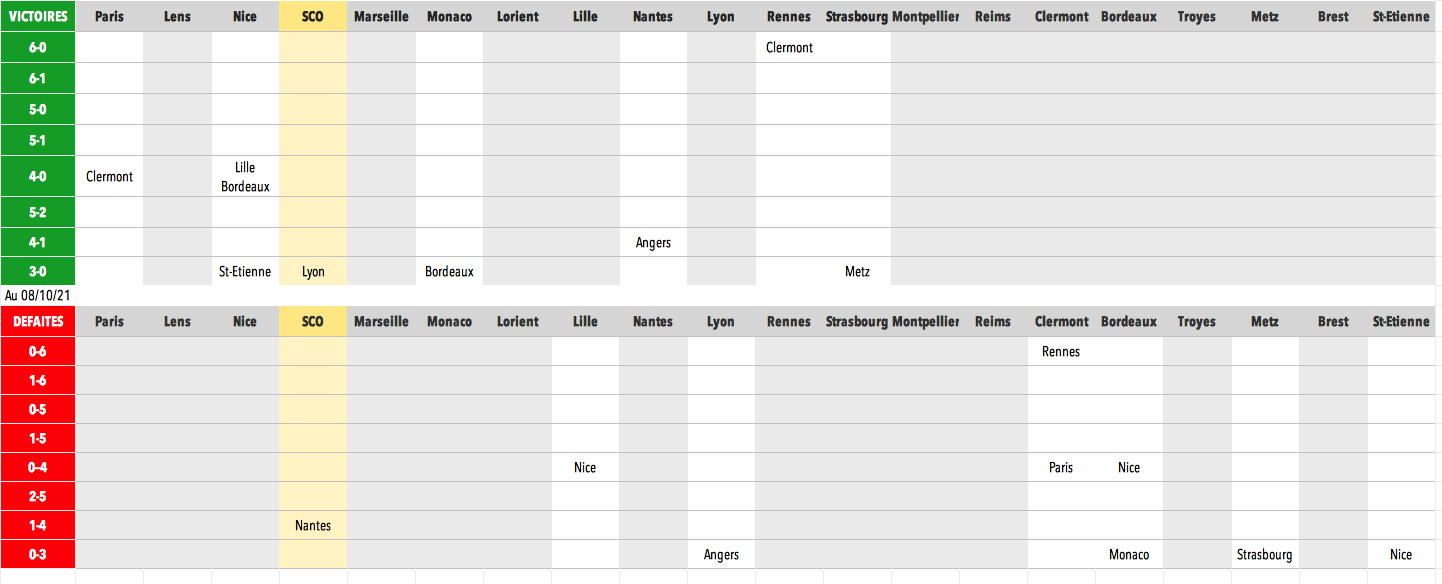Select the 0-3 defeat score label

tap(38, 554)
